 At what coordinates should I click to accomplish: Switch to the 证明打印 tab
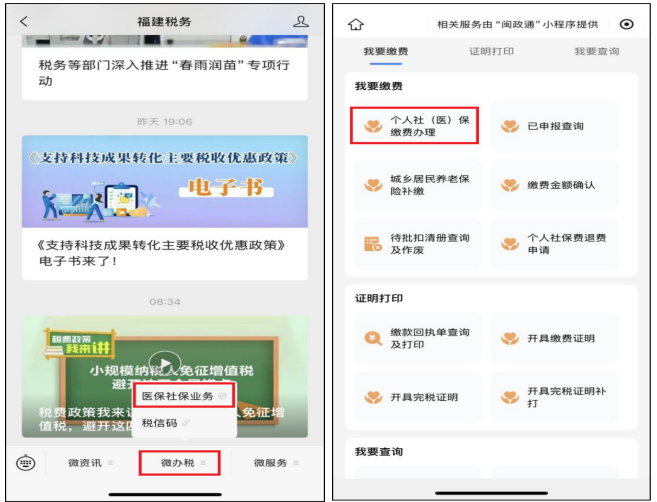[x=489, y=50]
